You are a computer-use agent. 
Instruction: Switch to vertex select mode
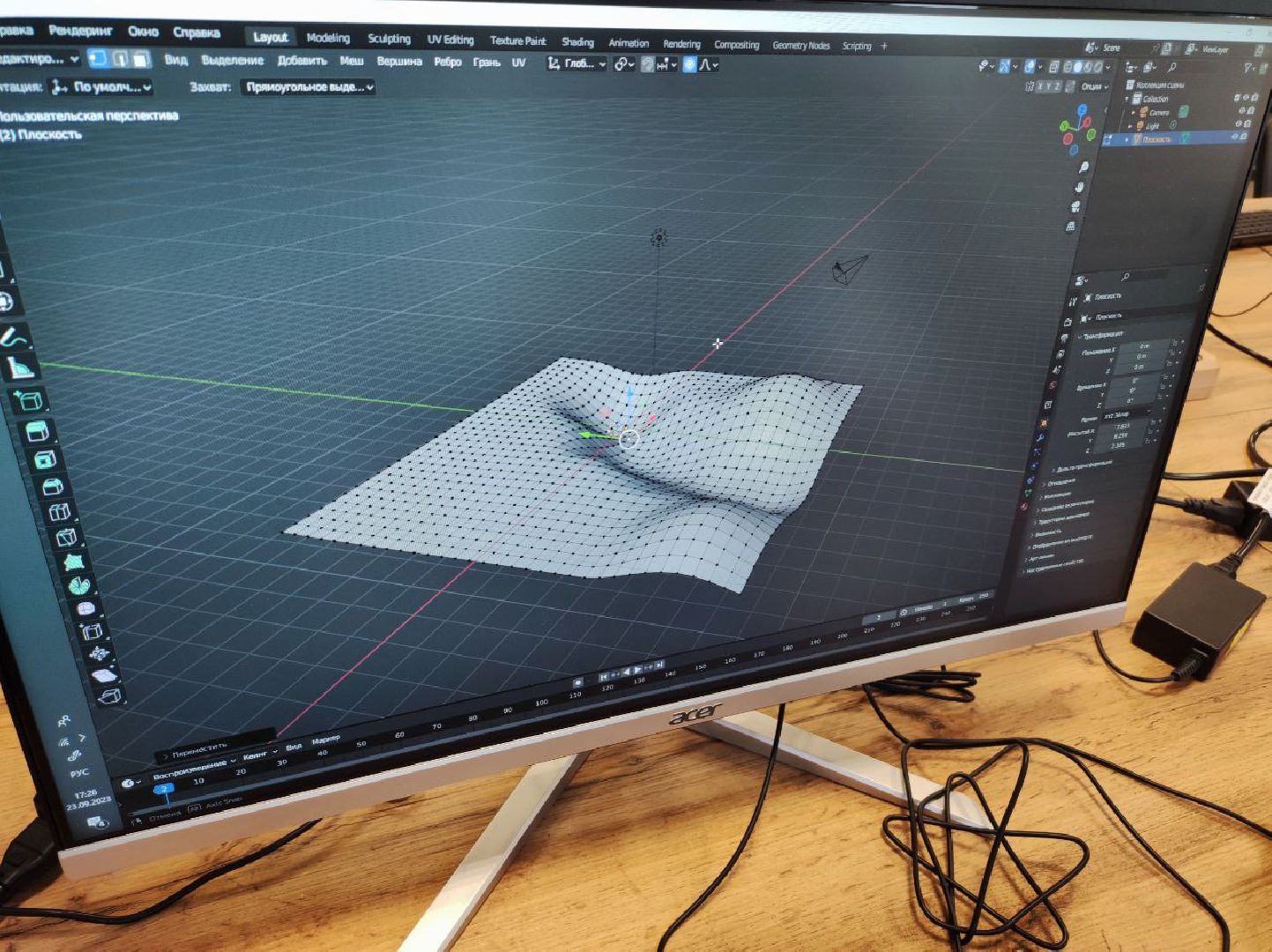pyautogui.click(x=98, y=58)
